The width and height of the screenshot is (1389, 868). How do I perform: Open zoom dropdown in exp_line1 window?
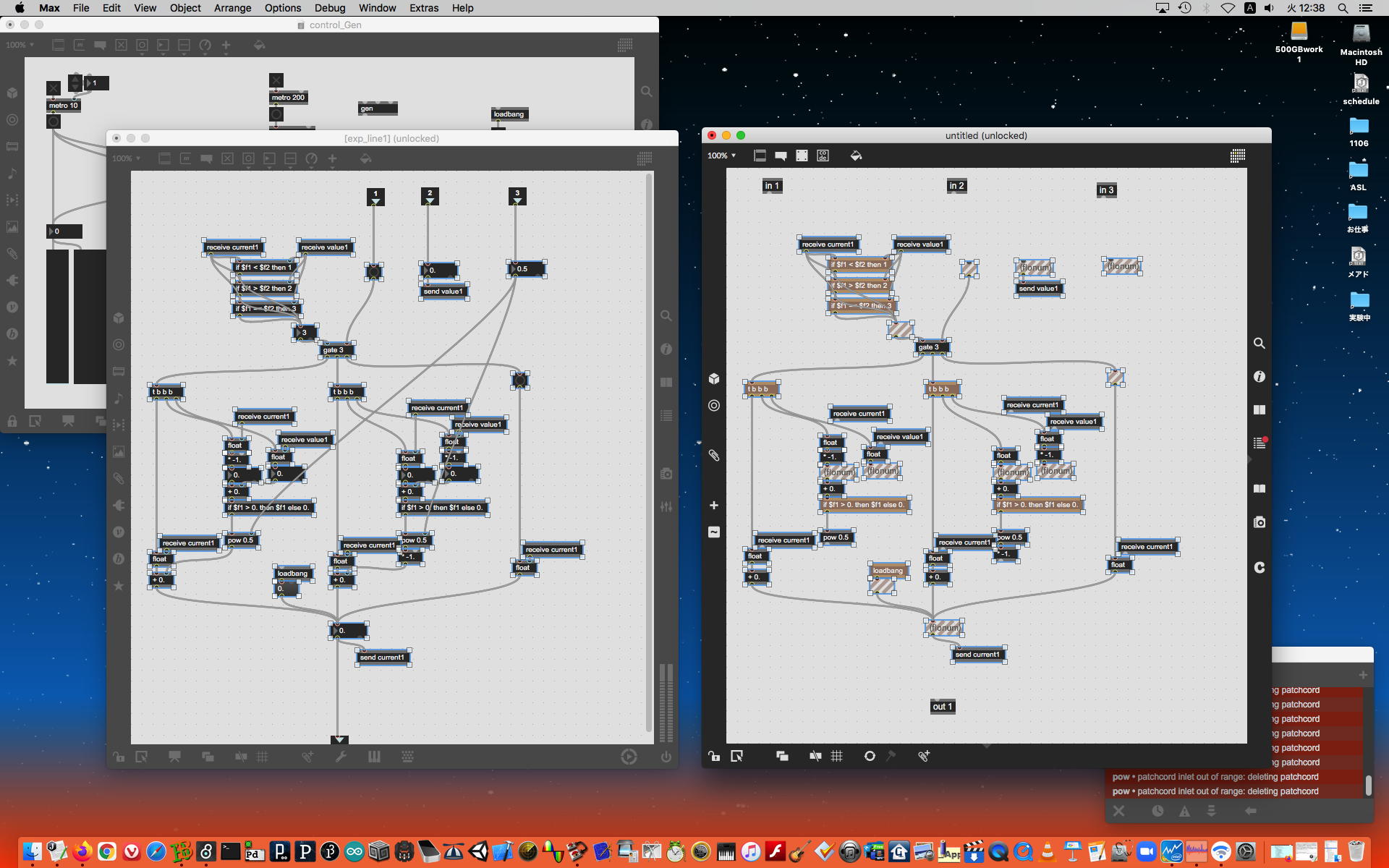(126, 158)
